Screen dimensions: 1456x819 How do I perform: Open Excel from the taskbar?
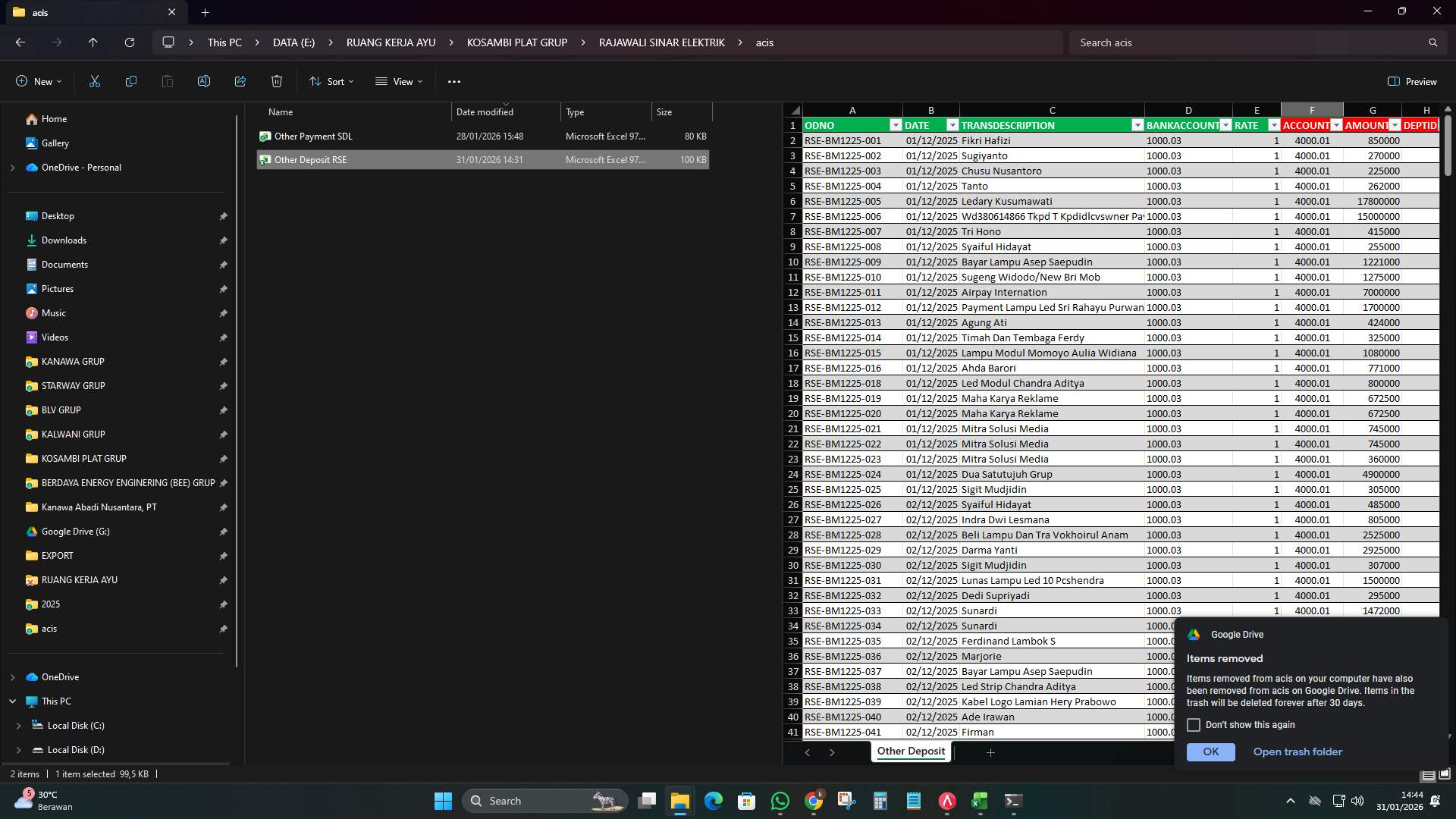[x=980, y=800]
